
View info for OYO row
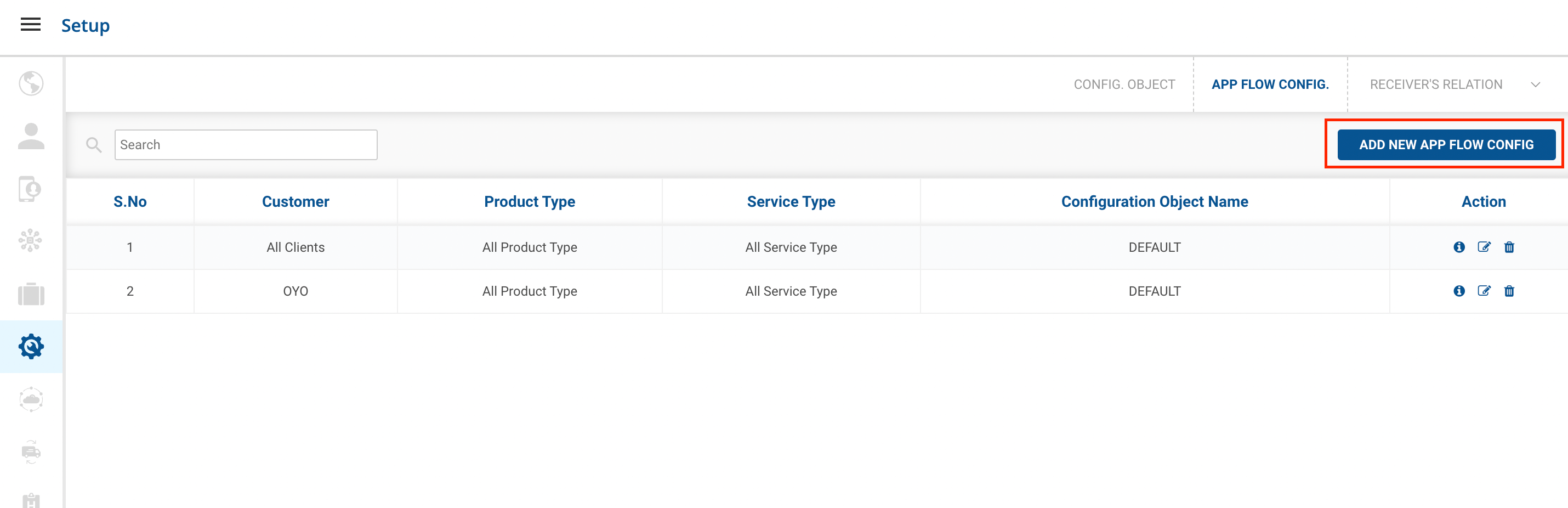(x=1459, y=291)
